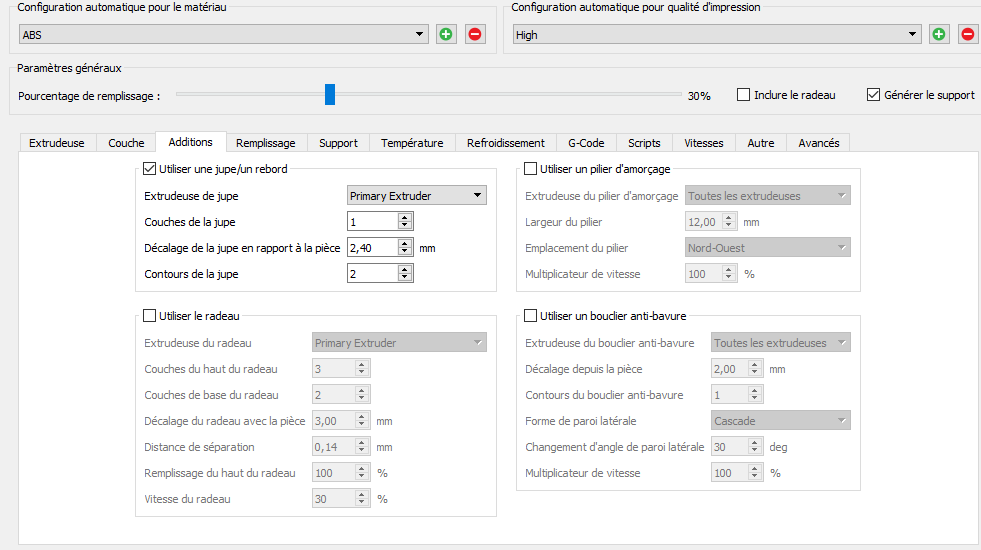Image resolution: width=981 pixels, height=550 pixels.
Task: Click green plus icon beside ABS material
Action: (x=446, y=34)
